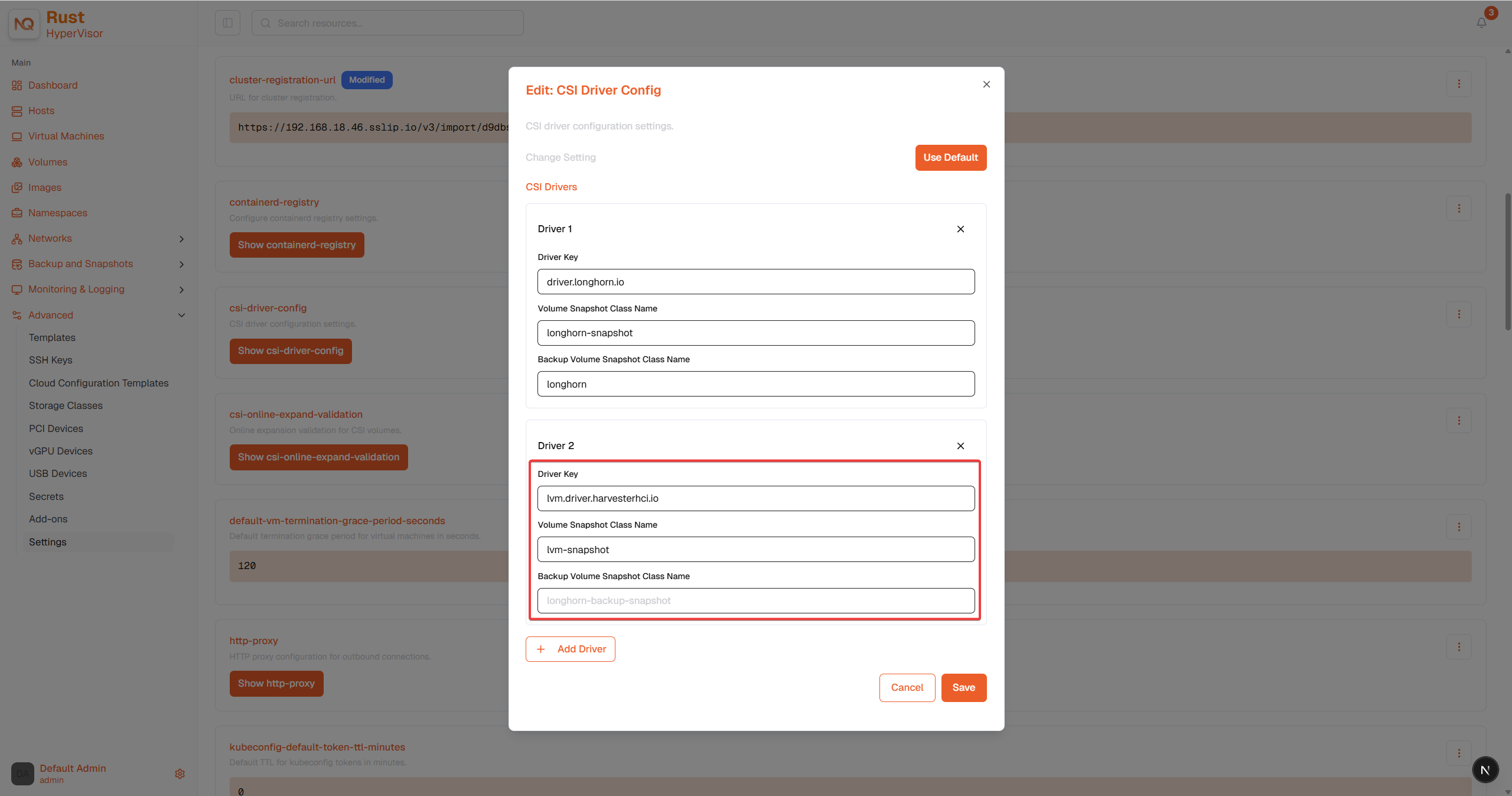Click the Default Admin avatar
1512x796 pixels.
point(22,774)
